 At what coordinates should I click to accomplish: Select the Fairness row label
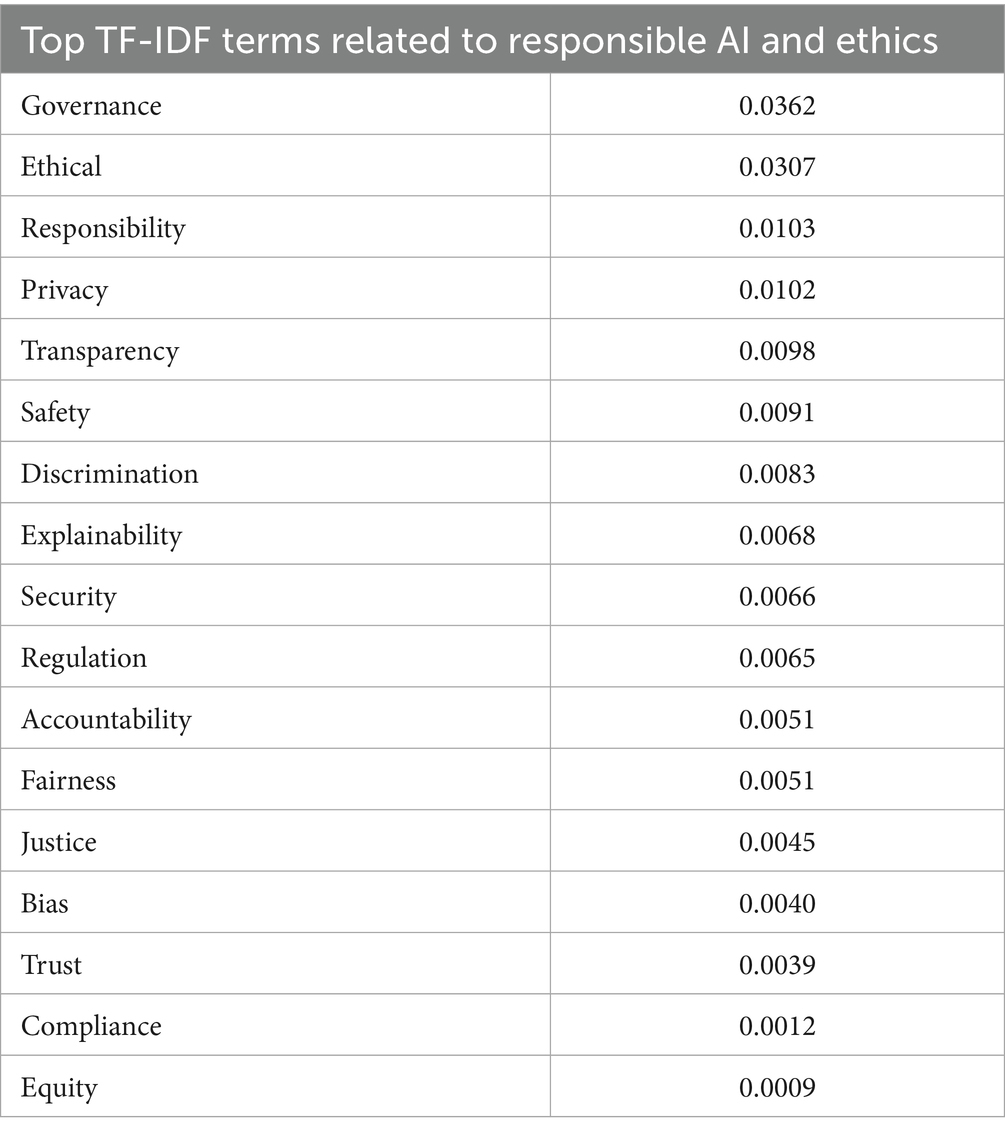(x=69, y=780)
